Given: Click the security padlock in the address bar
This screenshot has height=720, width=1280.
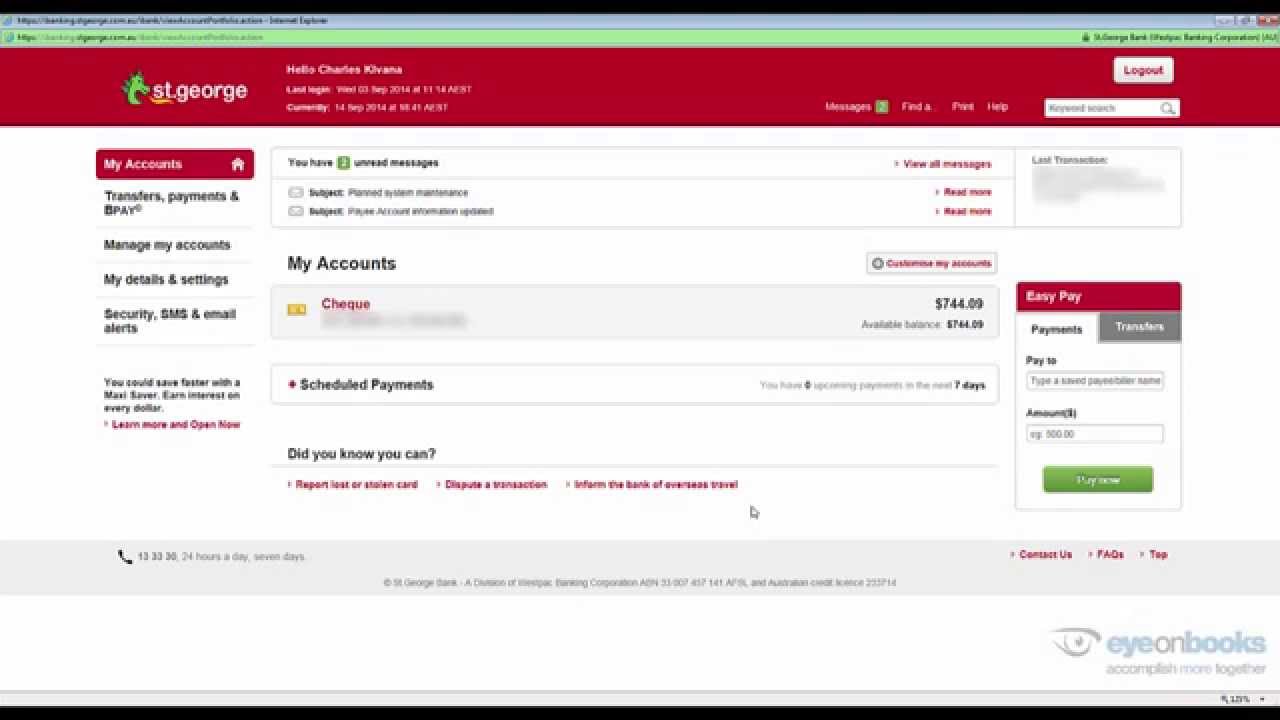Looking at the screenshot, I should [x=1086, y=37].
